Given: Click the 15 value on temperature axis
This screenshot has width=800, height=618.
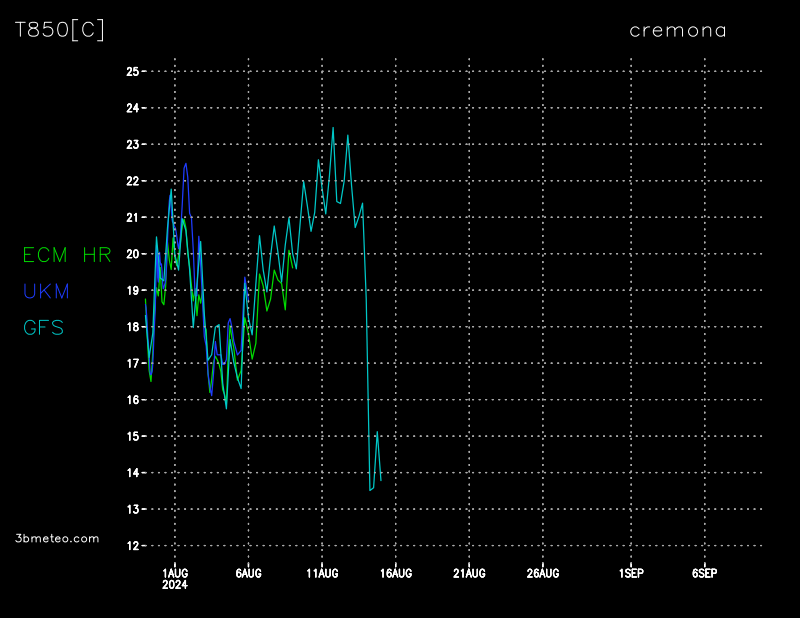Looking at the screenshot, I should tap(132, 437).
